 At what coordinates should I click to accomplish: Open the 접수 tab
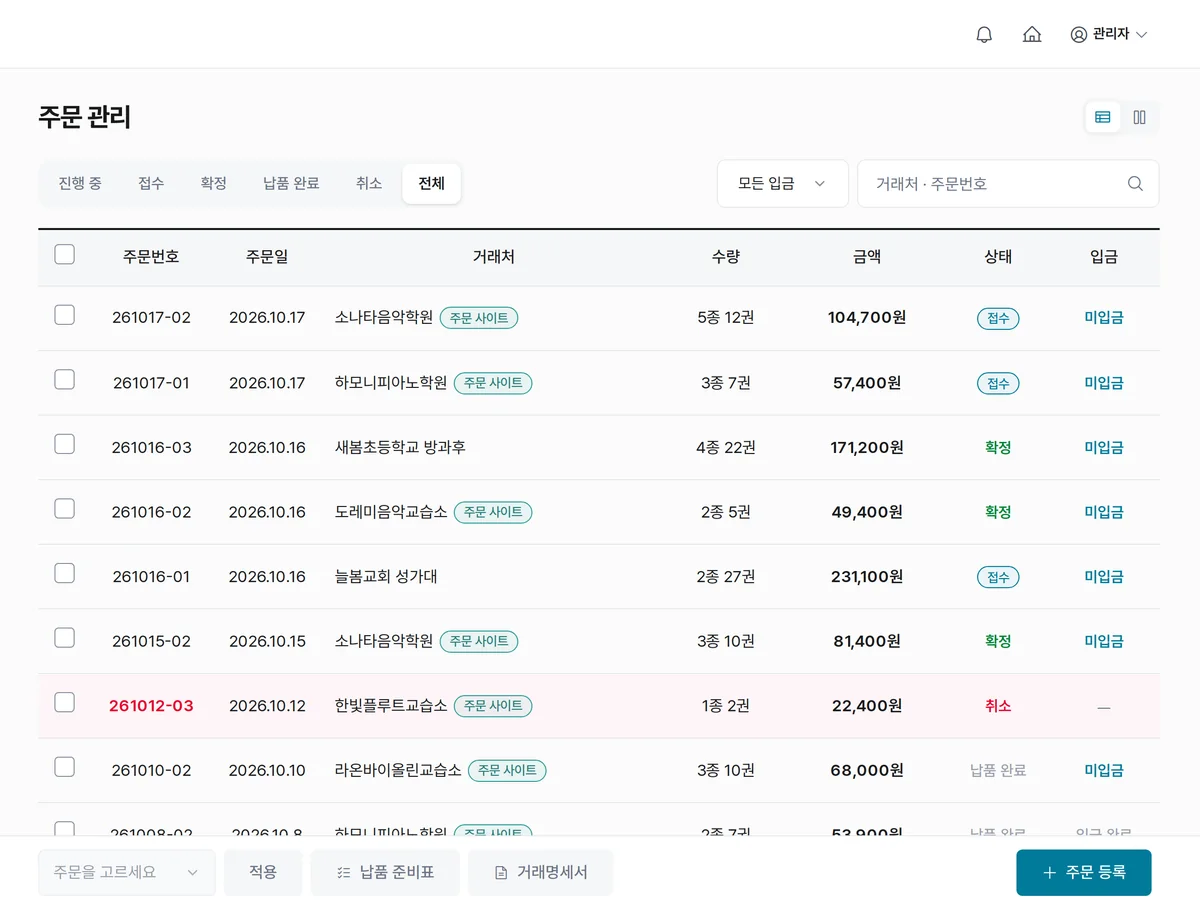151,183
